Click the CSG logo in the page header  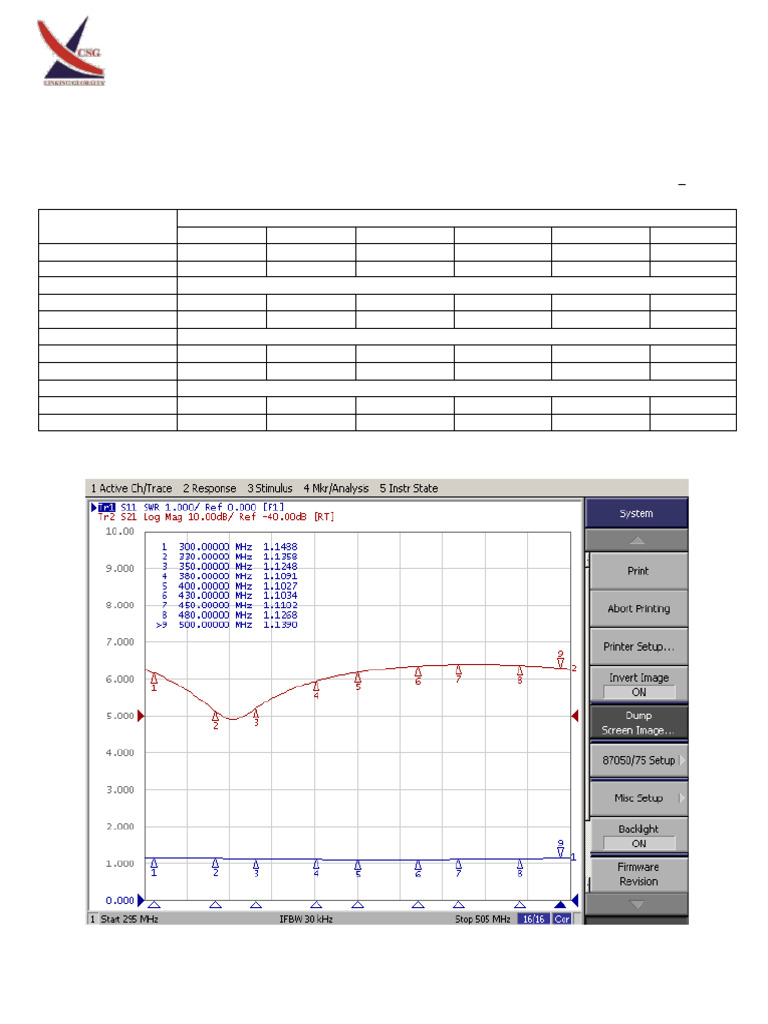coord(71,51)
